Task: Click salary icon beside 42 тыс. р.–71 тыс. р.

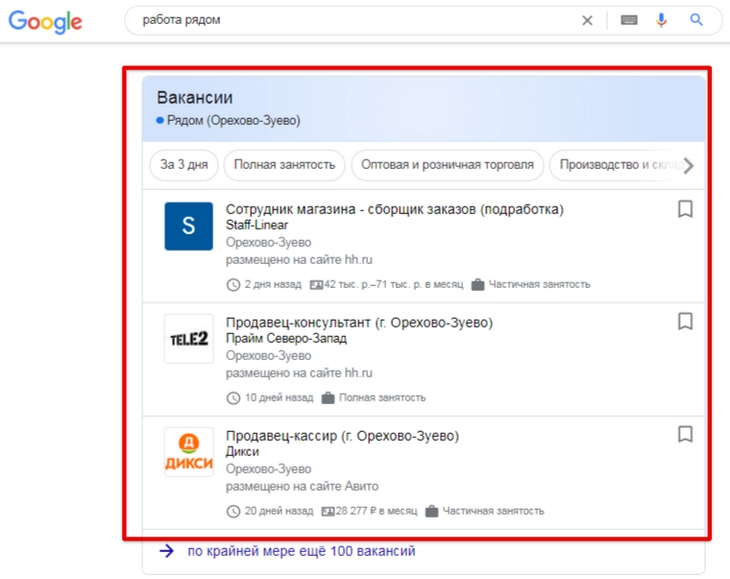Action: point(317,284)
